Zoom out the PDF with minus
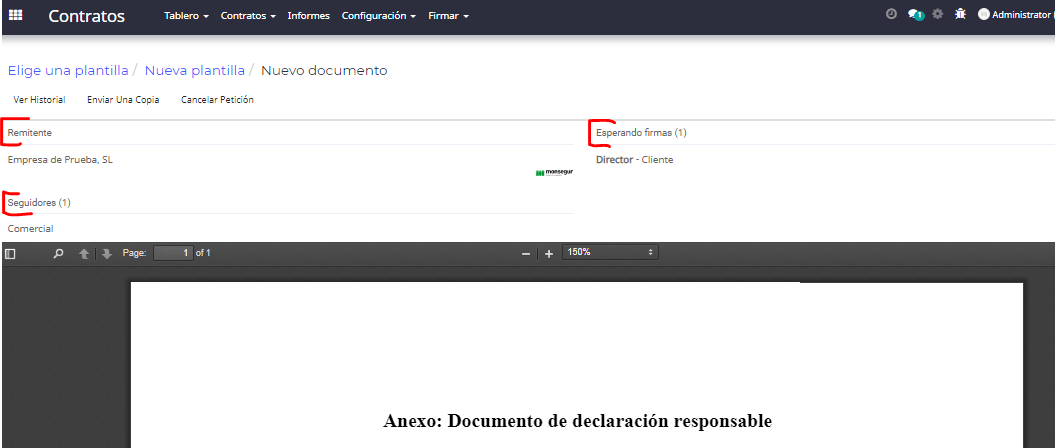 [526, 254]
